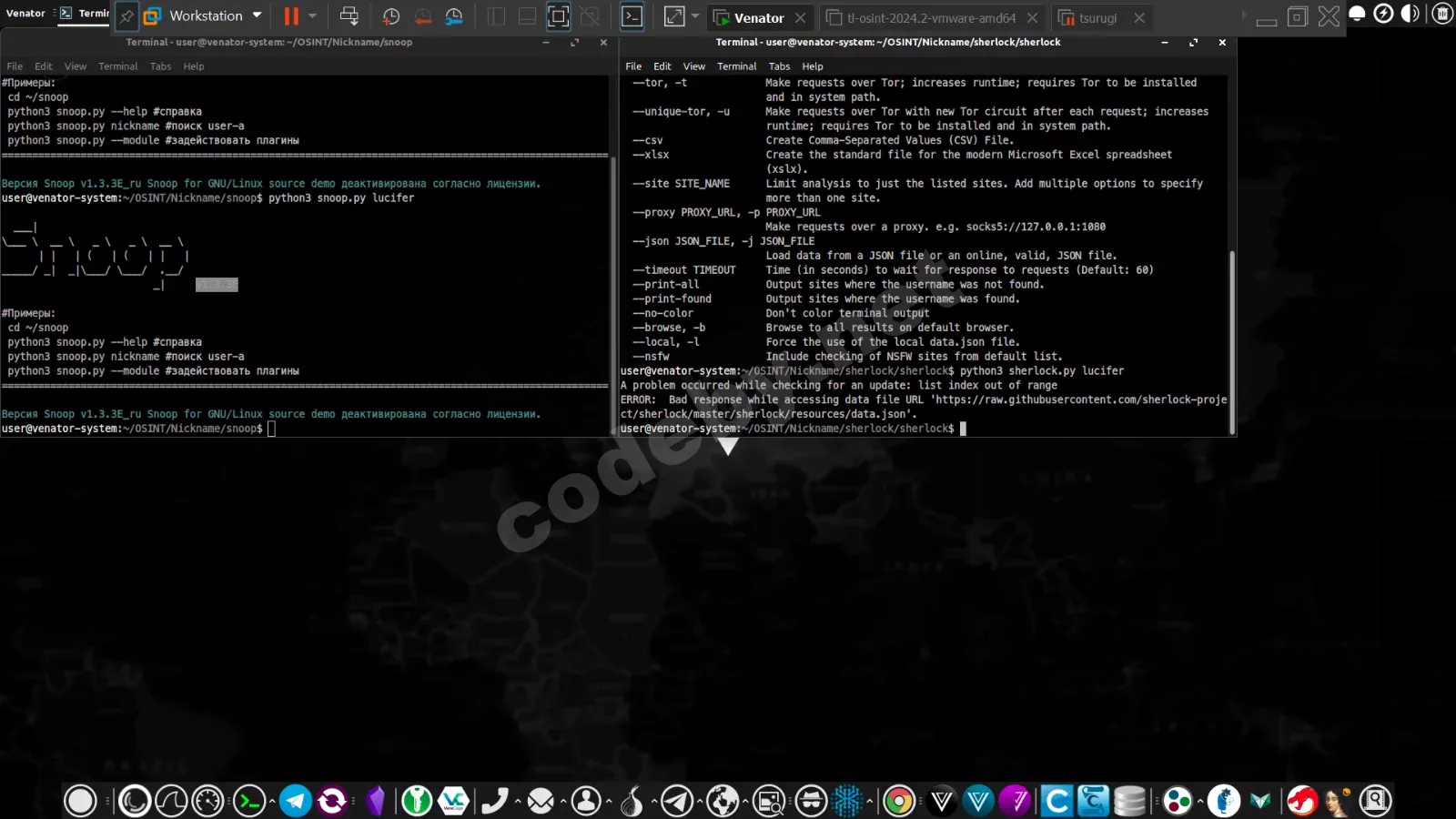Toggle the thumbnail bar visibility

[x=527, y=16]
